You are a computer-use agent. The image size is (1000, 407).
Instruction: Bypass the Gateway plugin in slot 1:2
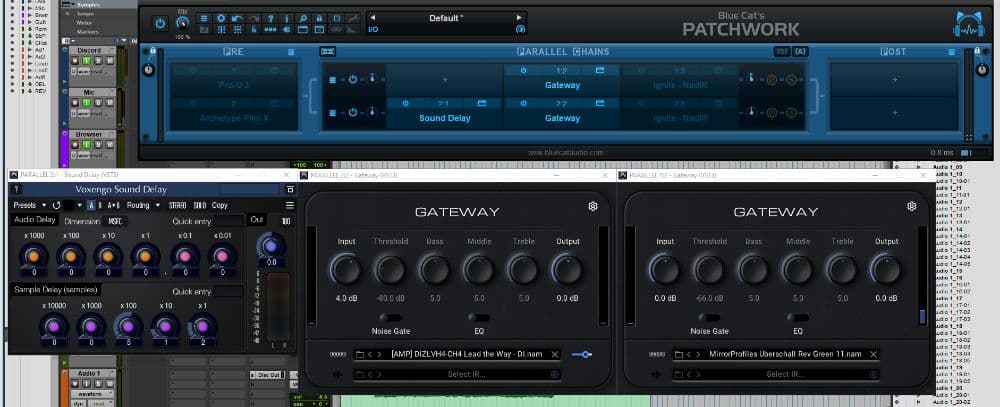click(524, 70)
